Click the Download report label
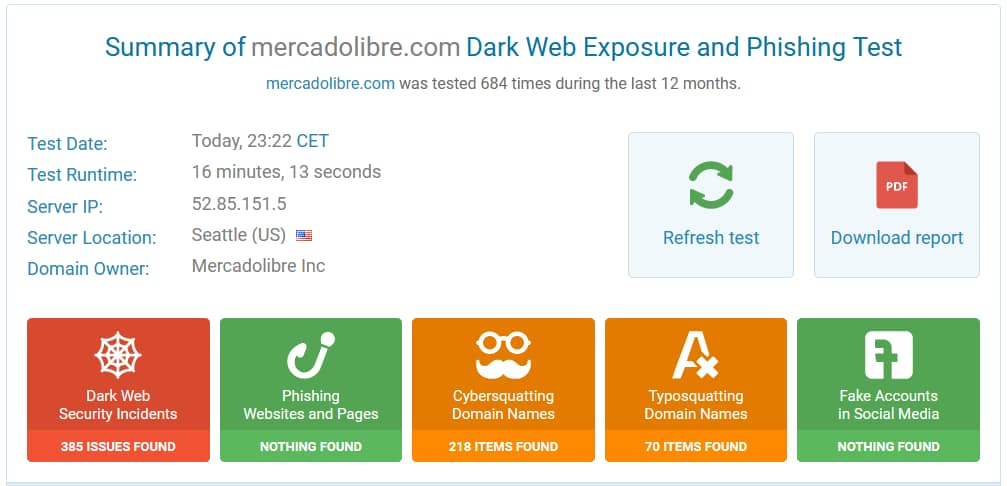The image size is (1007, 486). click(x=896, y=238)
